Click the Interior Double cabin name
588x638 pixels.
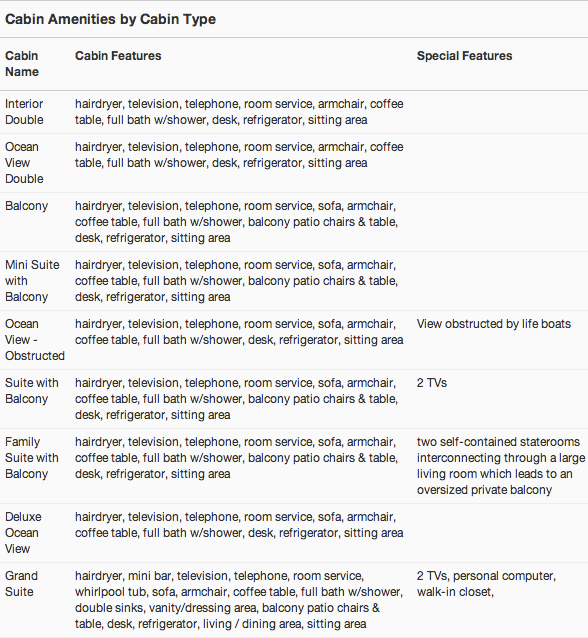[x=24, y=112]
